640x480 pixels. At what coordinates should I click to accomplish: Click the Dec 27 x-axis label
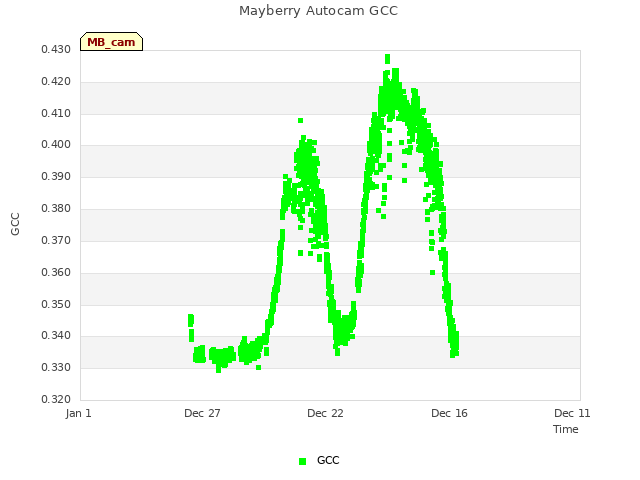tap(202, 413)
